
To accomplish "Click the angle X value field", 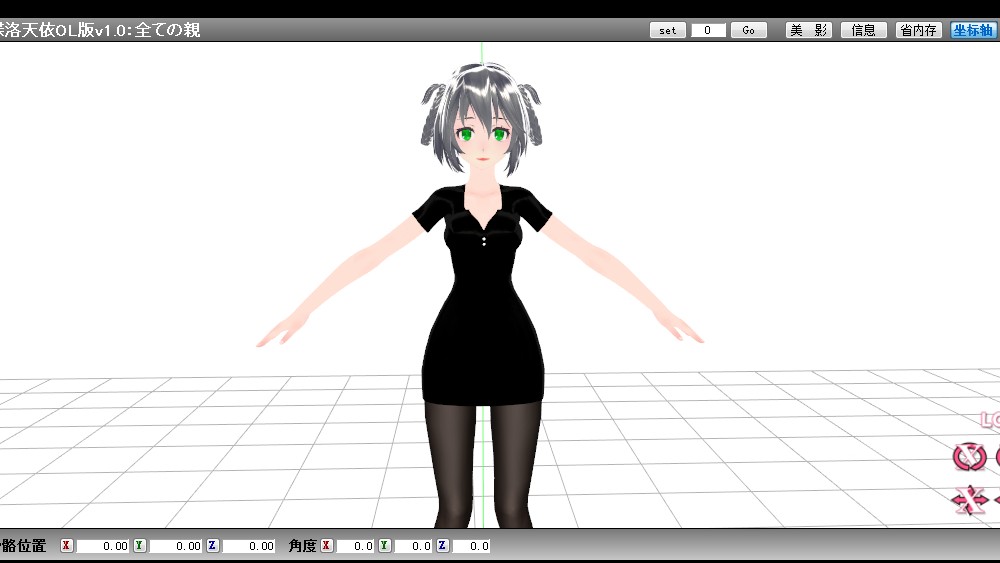I will click(356, 546).
